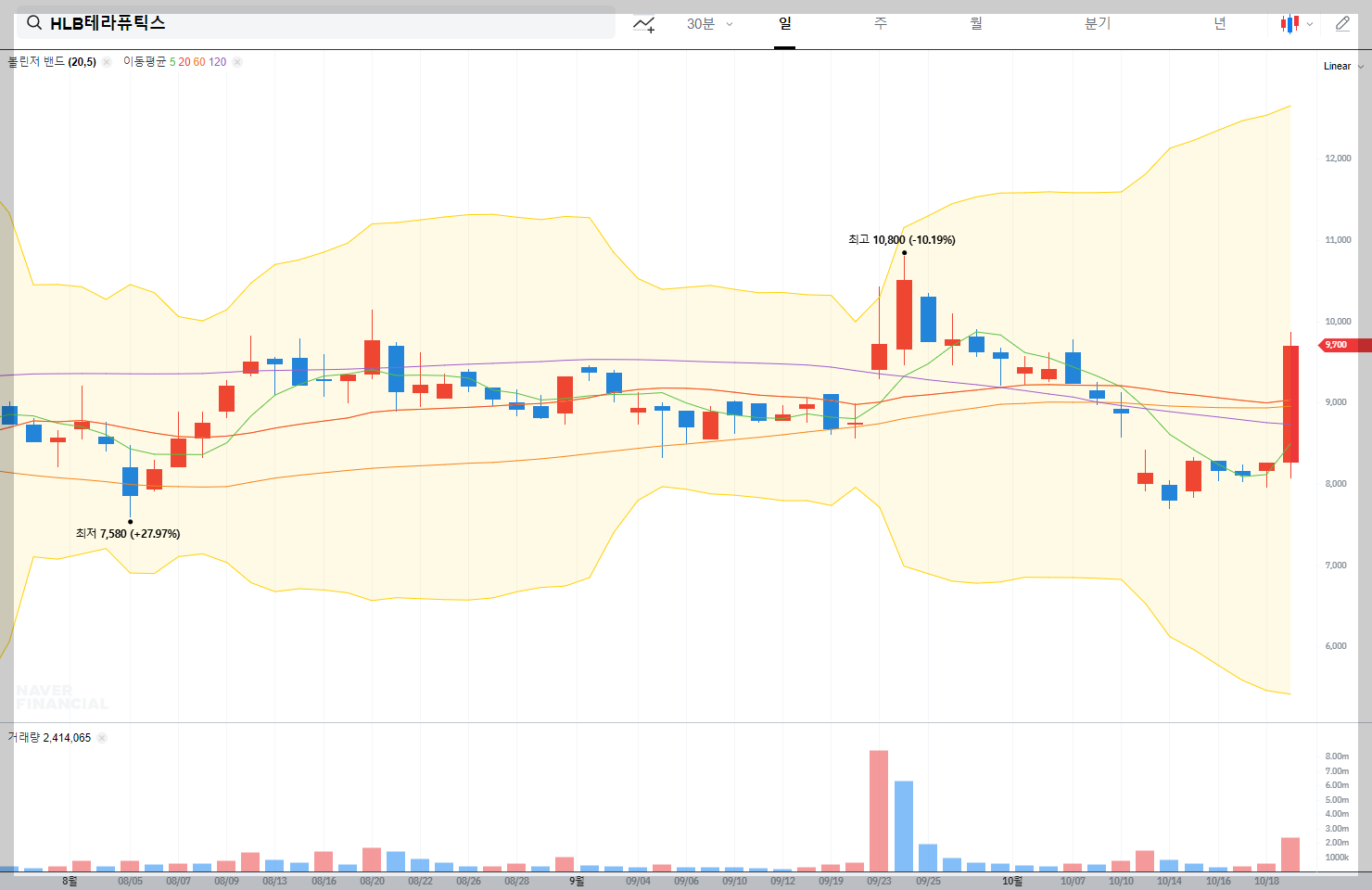Switch to the 월 monthly tab
The width and height of the screenshot is (1372, 890).
[x=976, y=24]
